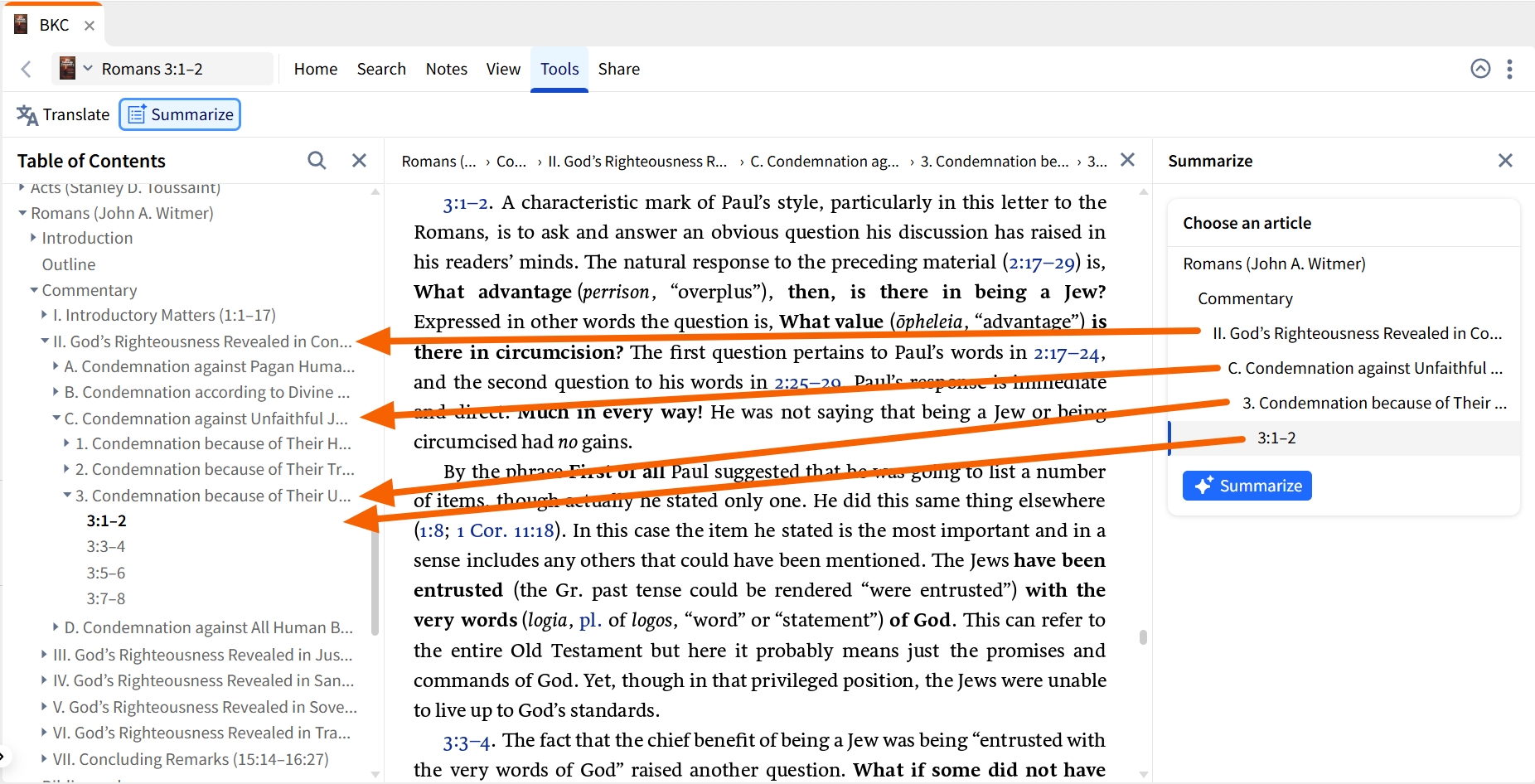Select 3:7–8 in the Table of Contents

pos(106,598)
